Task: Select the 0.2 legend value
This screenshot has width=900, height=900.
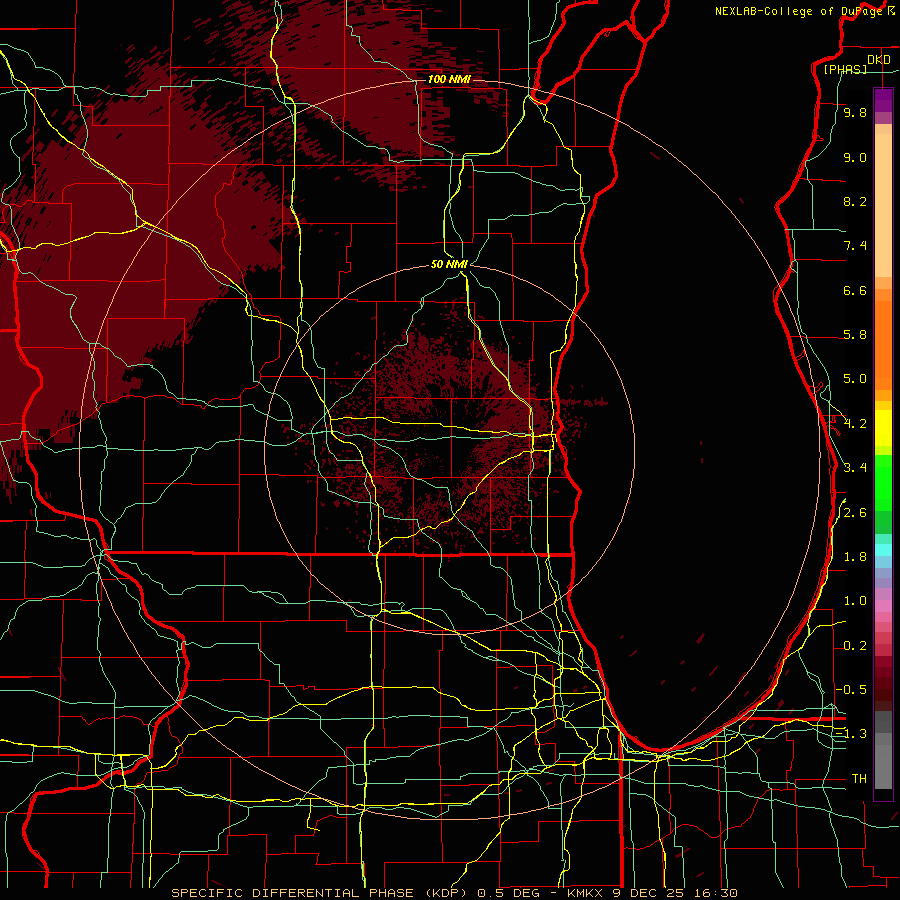Action: pos(855,646)
